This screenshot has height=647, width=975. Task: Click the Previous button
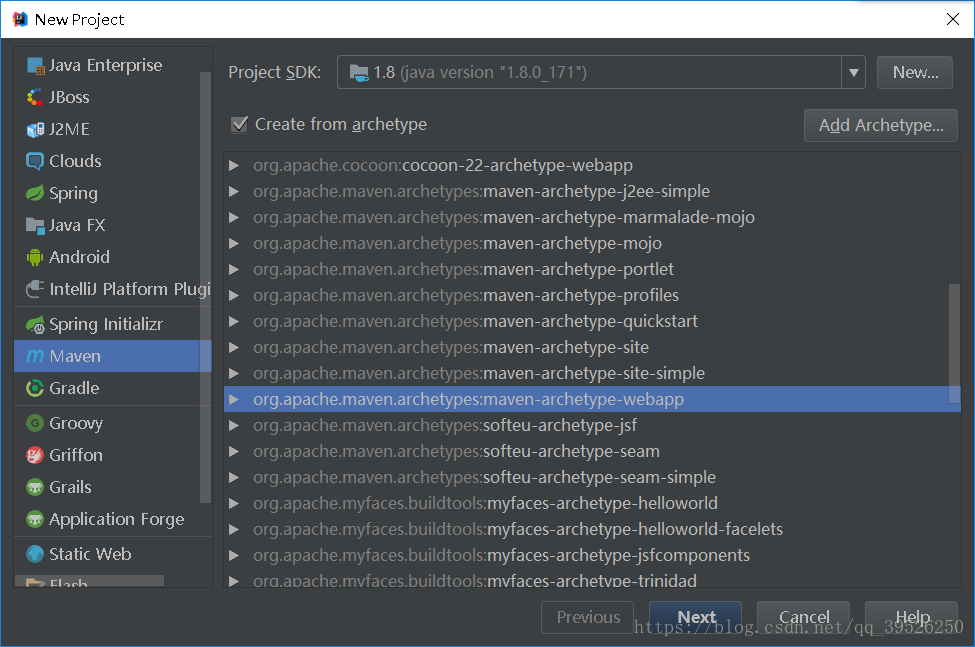(588, 617)
